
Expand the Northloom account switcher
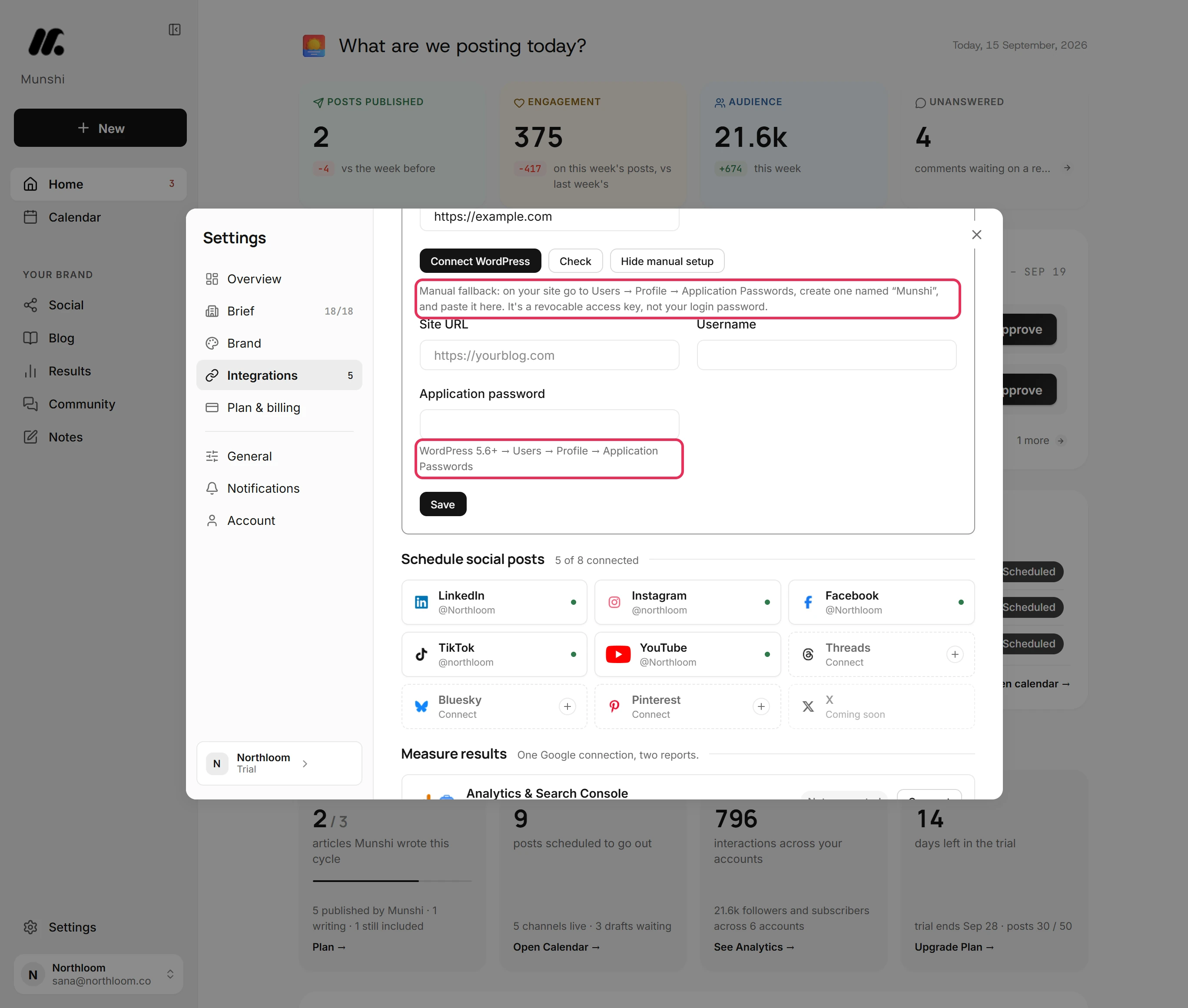click(98, 974)
